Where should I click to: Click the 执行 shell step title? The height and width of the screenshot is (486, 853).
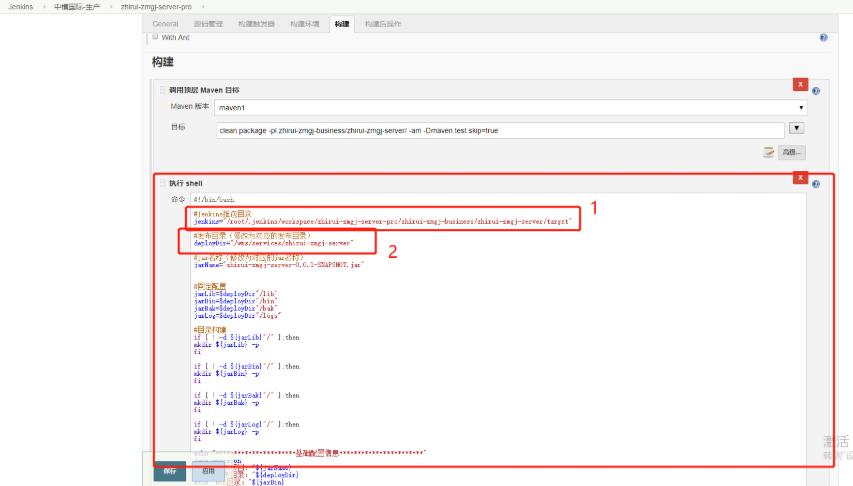(186, 183)
